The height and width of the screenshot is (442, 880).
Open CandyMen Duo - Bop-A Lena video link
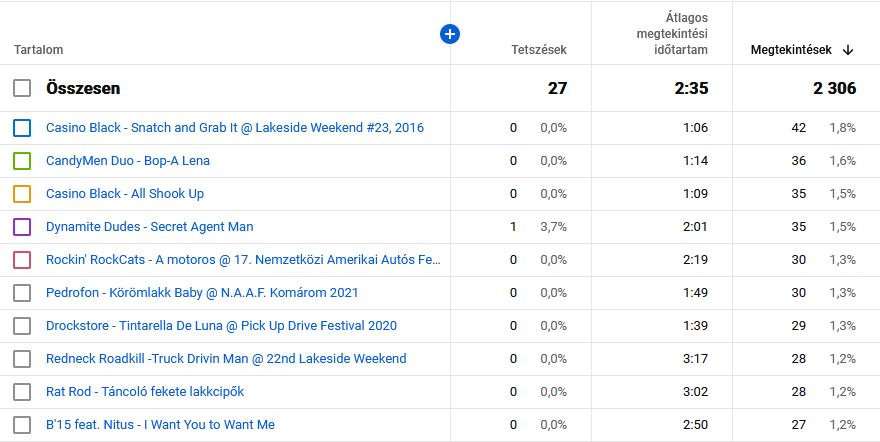coord(128,161)
